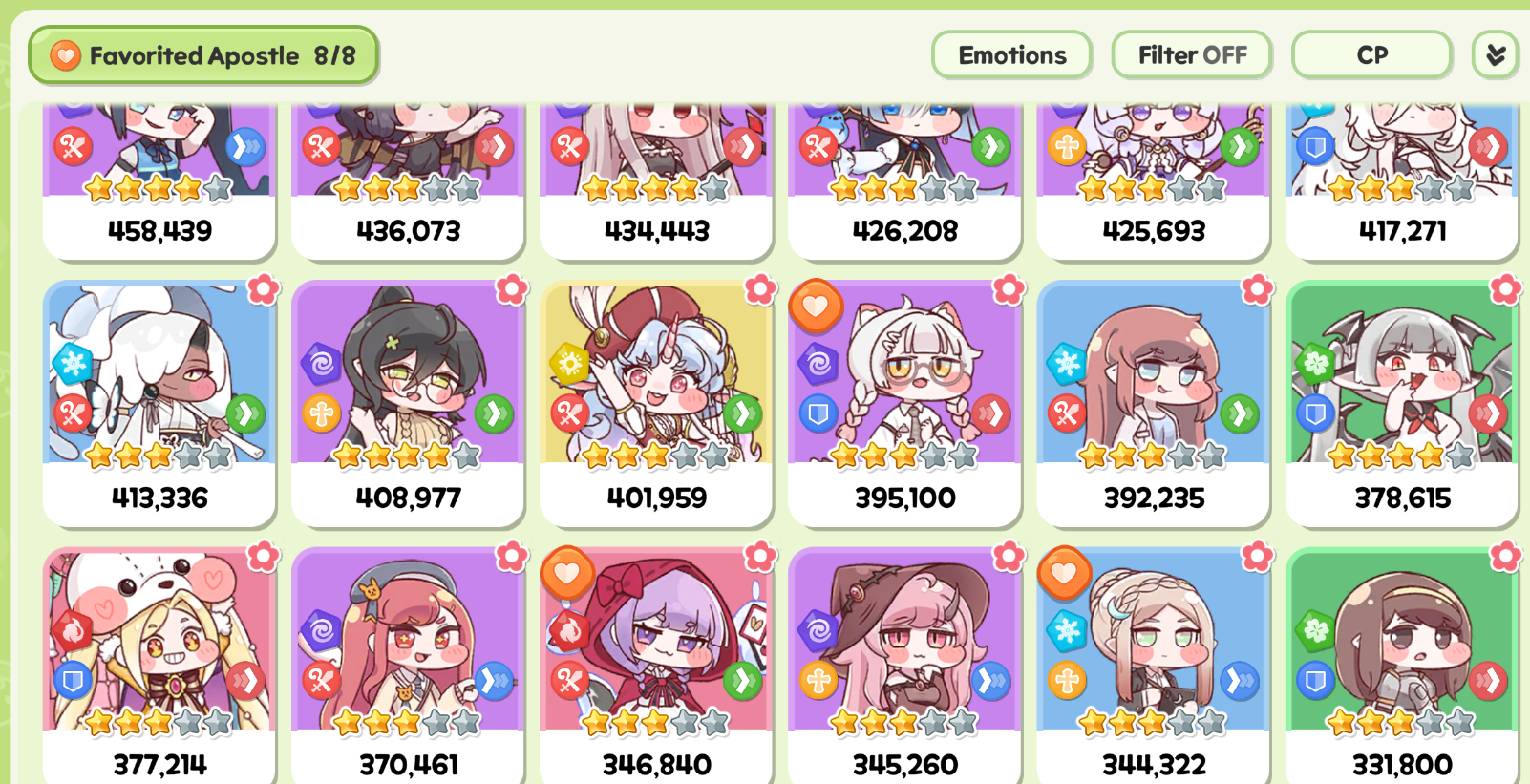Screen dimensions: 1530x784
Task: Click the green clover element icon on the 331,800 card
Action: [1315, 630]
